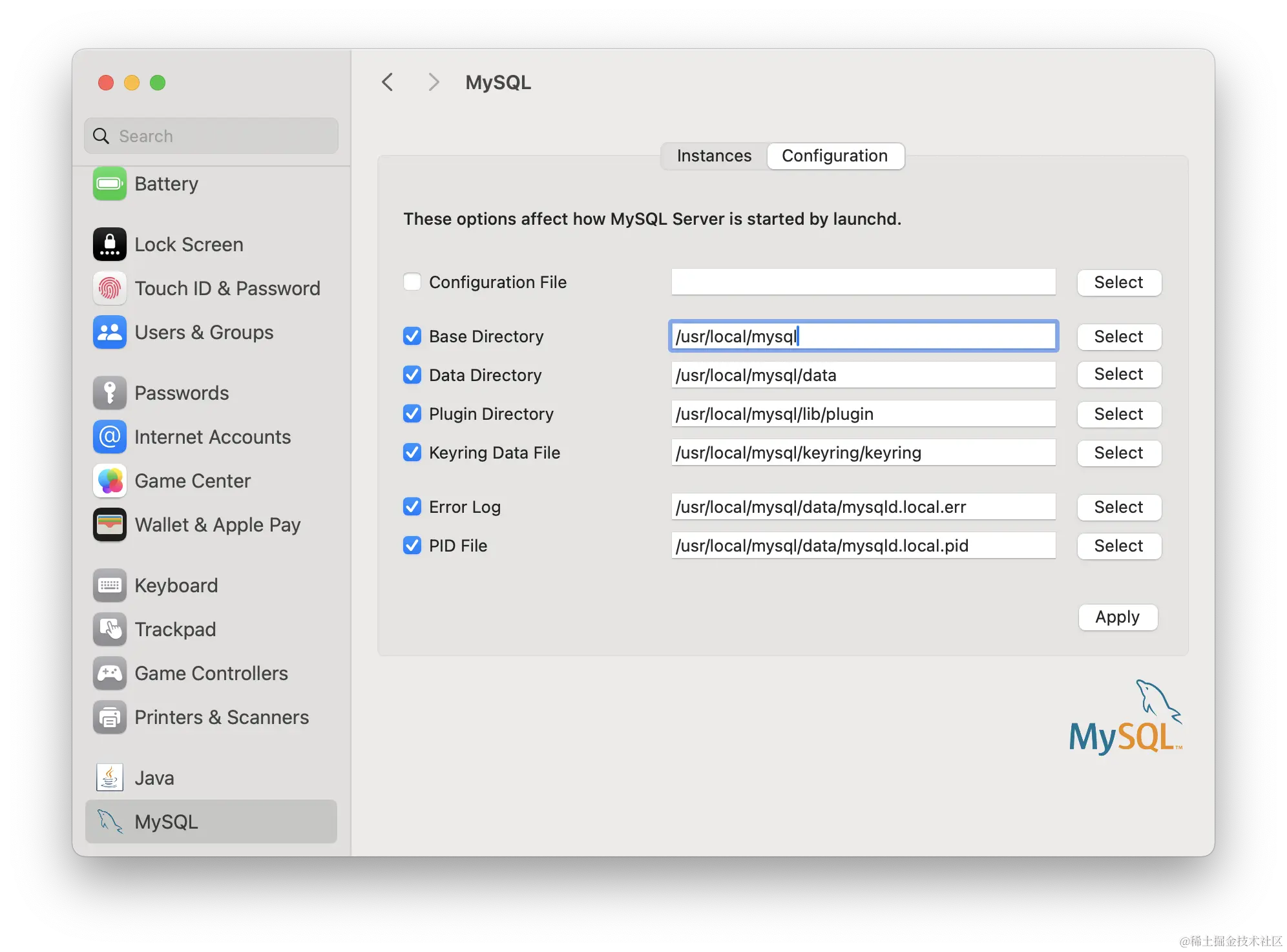Screen dimensions: 1287x952
Task: Go back using the left chevron
Action: (x=388, y=83)
